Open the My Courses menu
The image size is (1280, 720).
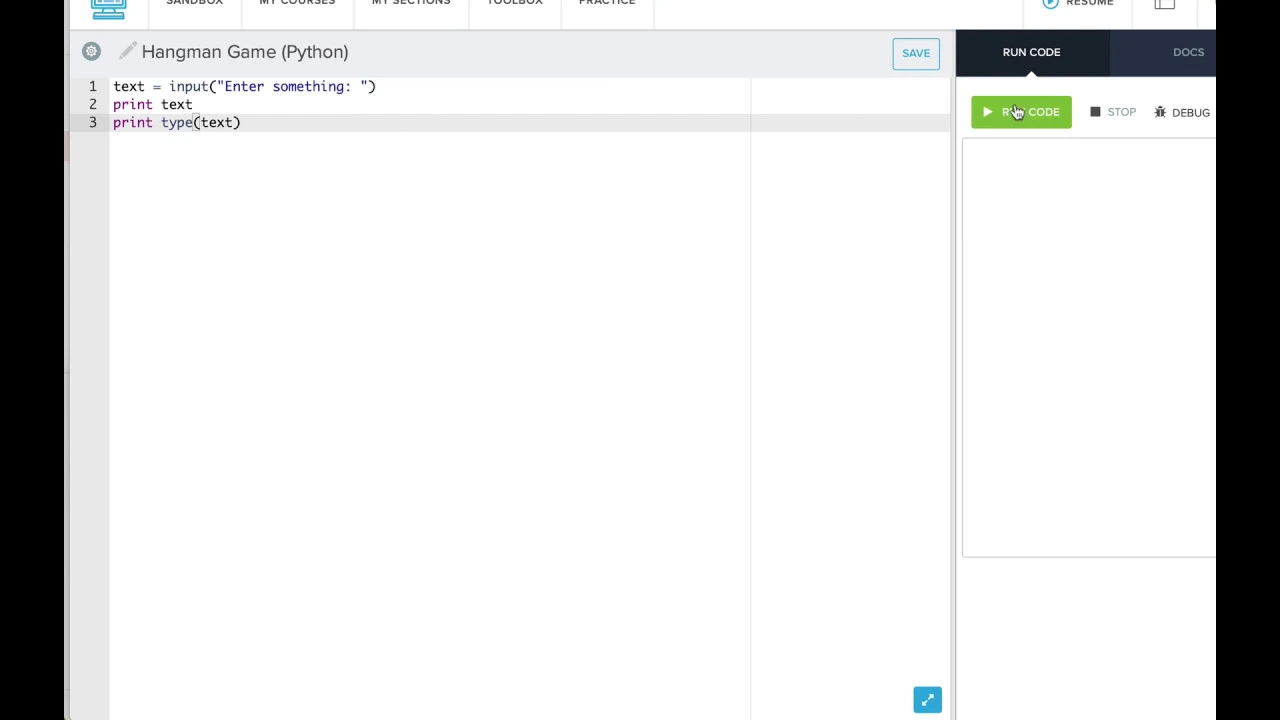(x=297, y=3)
